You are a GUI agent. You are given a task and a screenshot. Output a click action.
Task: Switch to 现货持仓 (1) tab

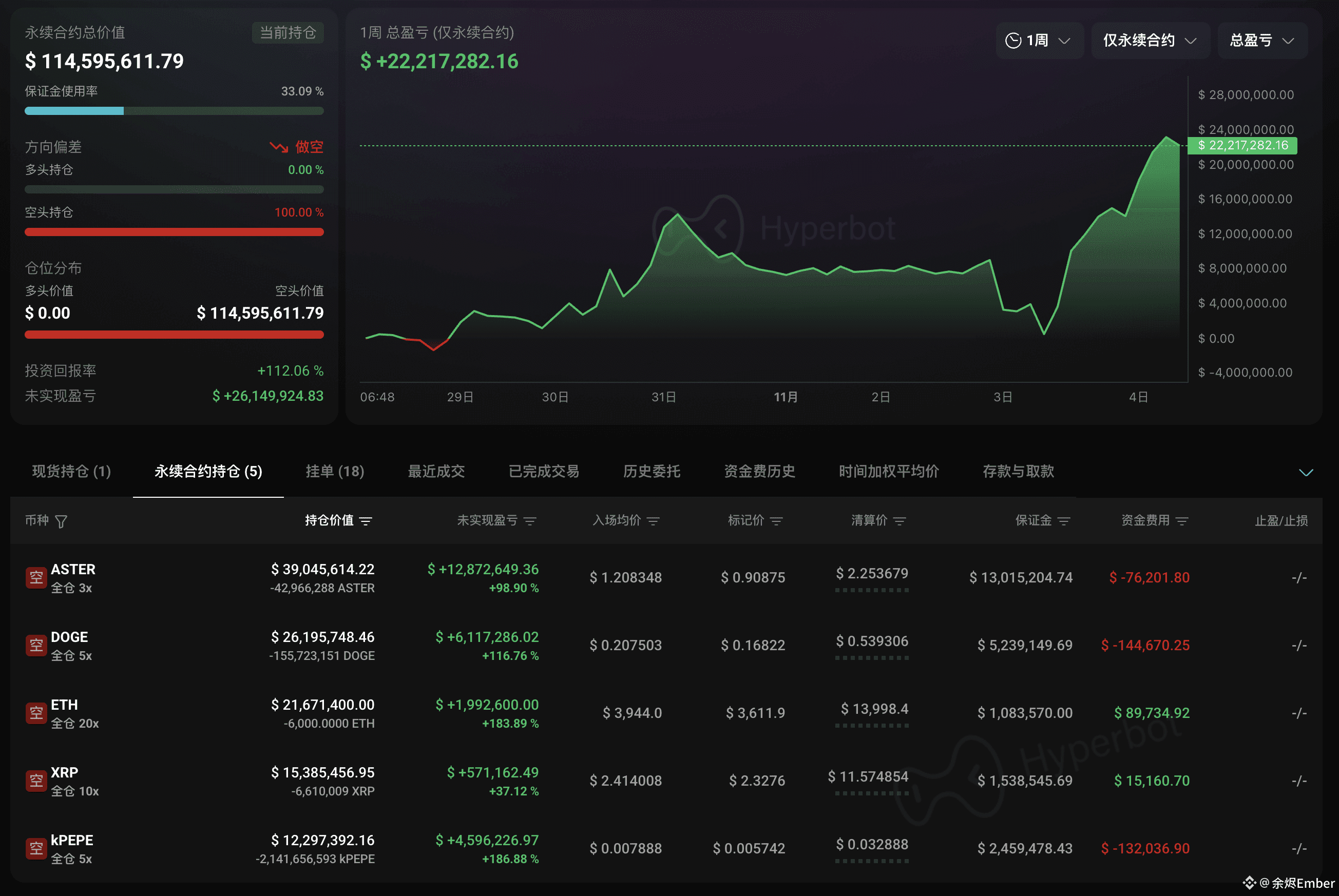(71, 472)
